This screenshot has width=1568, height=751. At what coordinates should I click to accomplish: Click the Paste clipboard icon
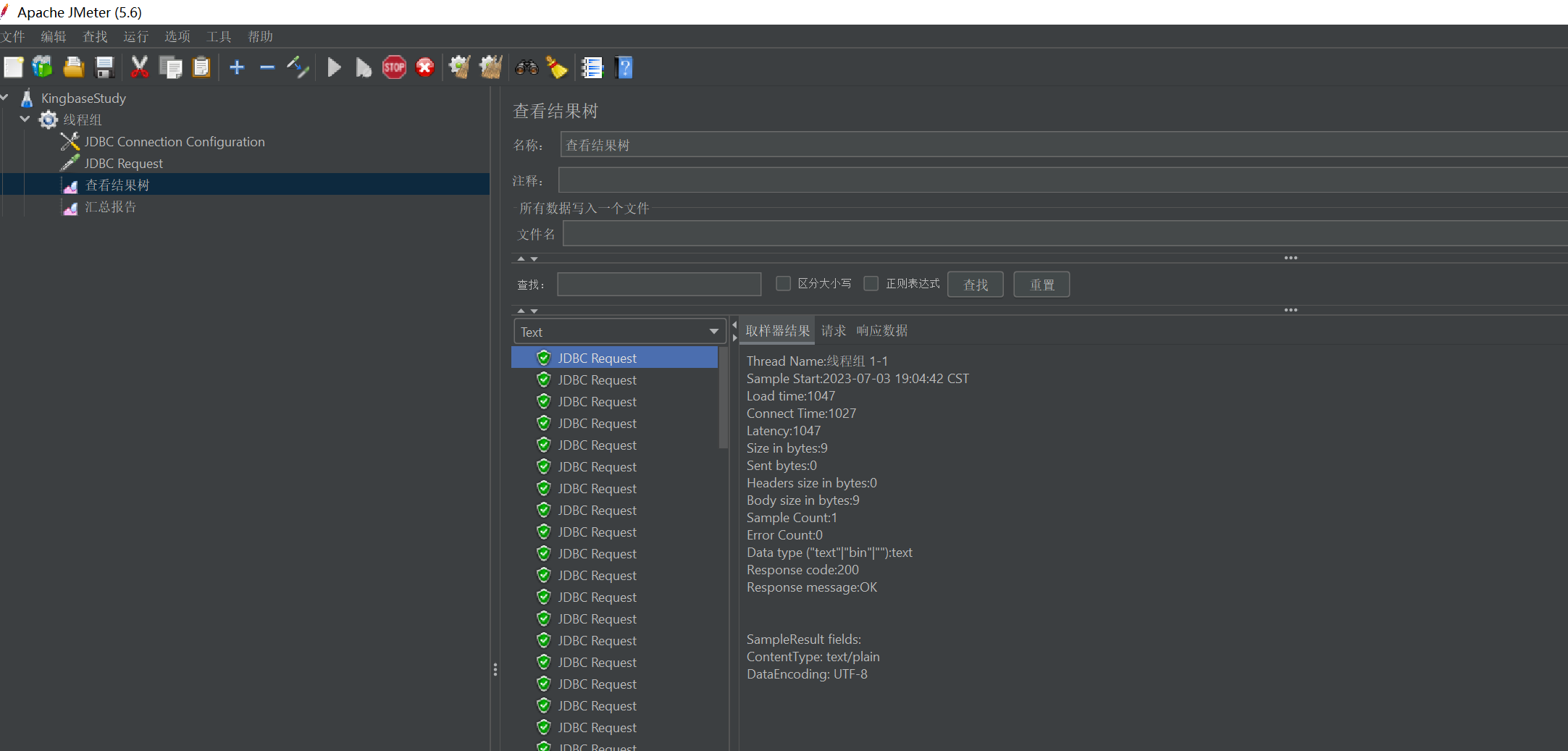point(201,67)
